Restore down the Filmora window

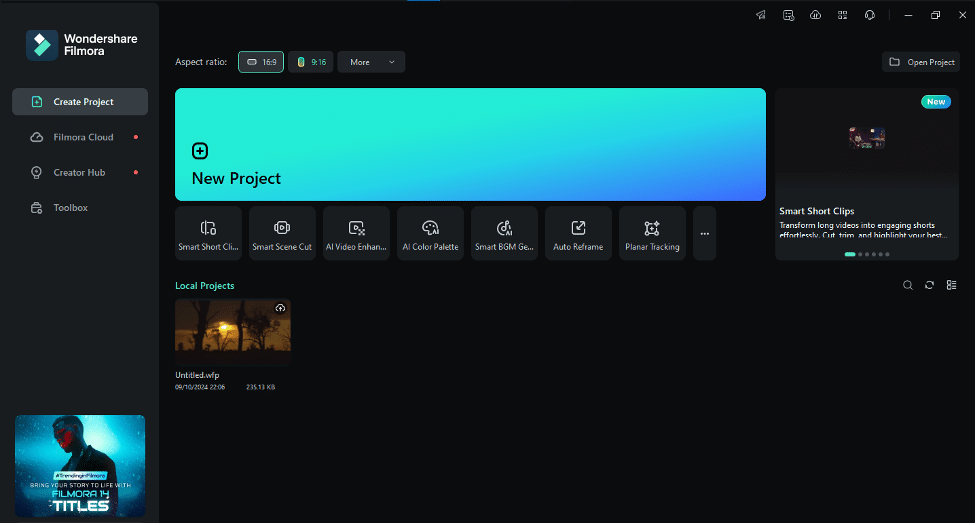coord(935,15)
